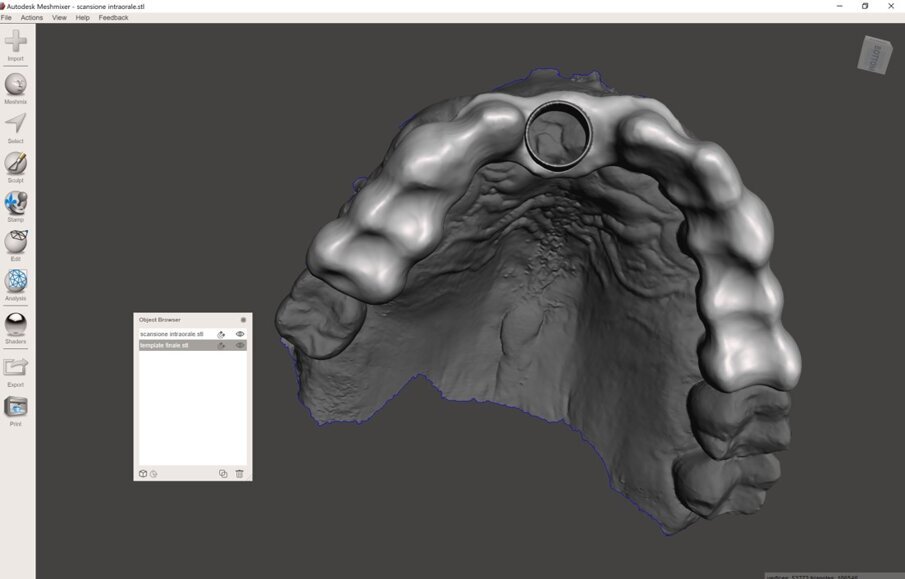Choose the Stamp tool
The height and width of the screenshot is (579, 905).
[x=15, y=202]
